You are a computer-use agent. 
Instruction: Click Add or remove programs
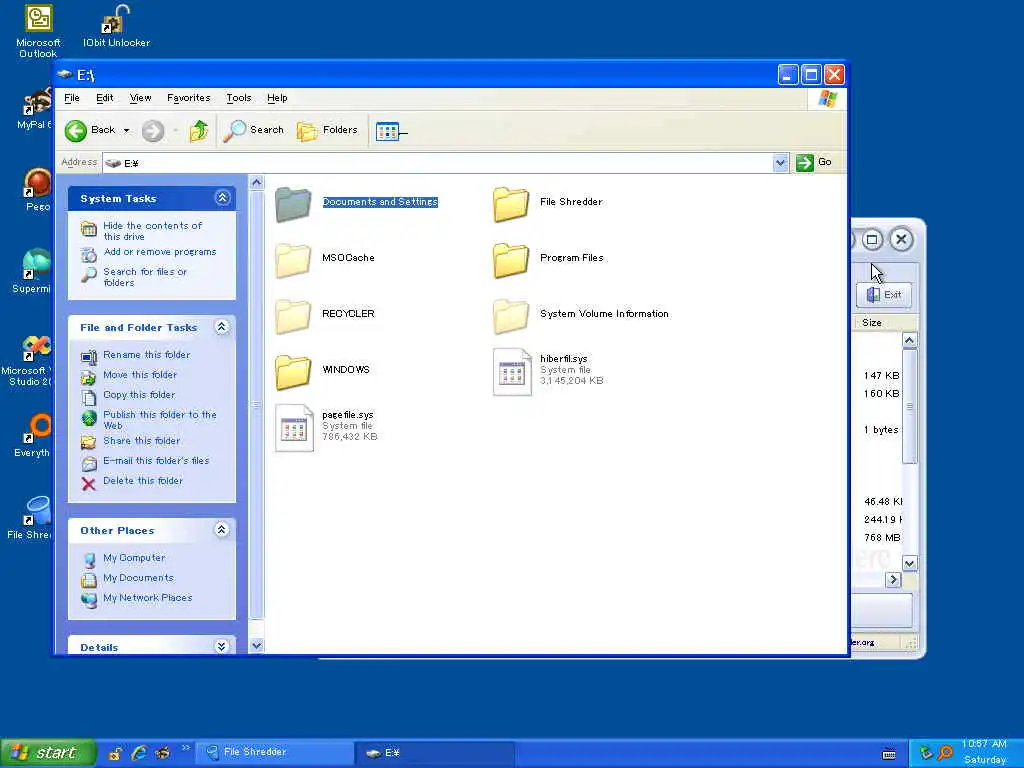[x=159, y=252]
